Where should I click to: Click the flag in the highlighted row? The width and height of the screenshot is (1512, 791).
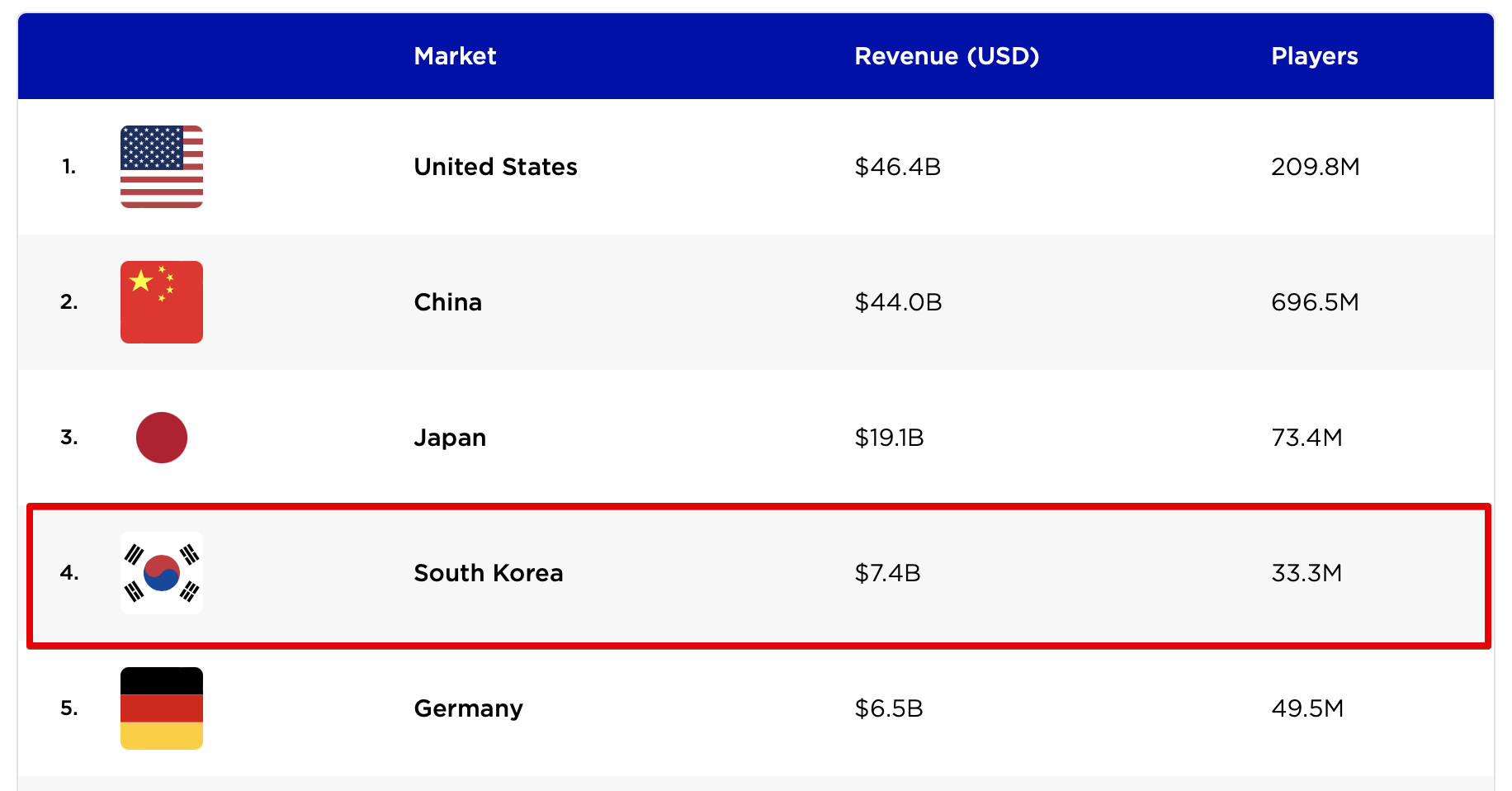coord(162,572)
